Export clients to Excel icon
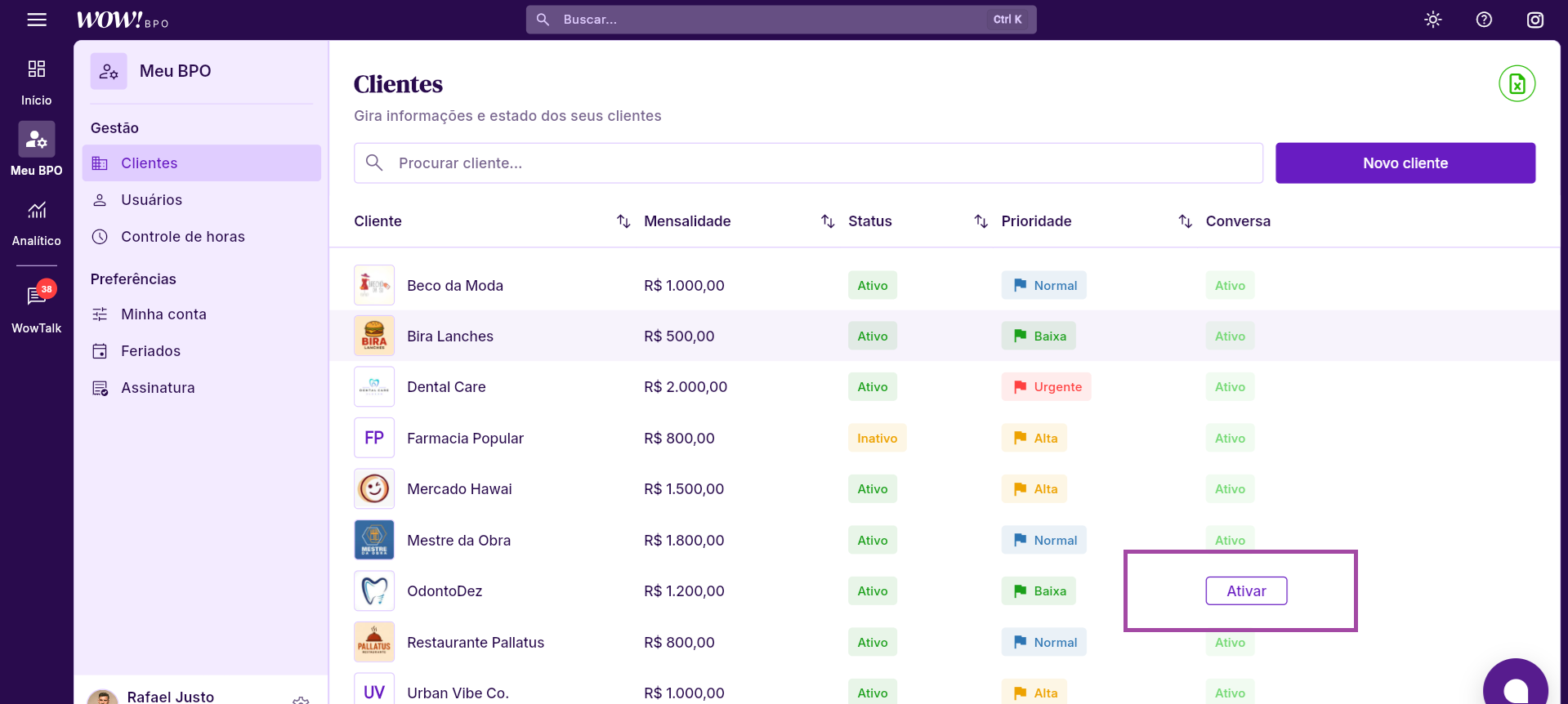 pos(1517,83)
